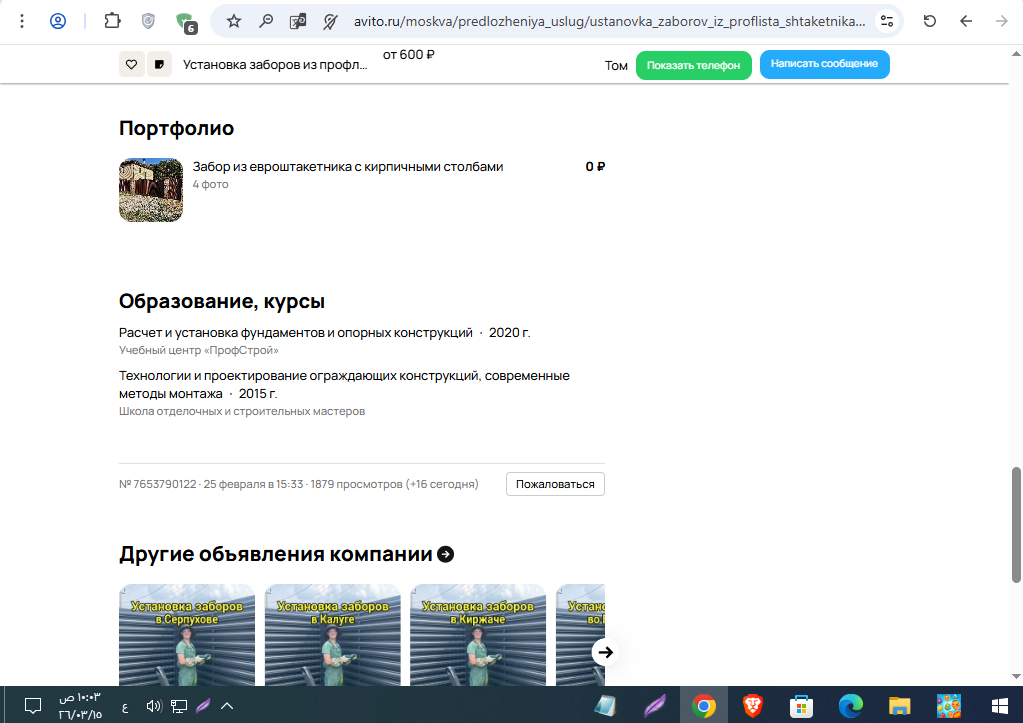Viewport: 1023px width, 723px height.
Task: Click the Образование, курсы heading
Action: pos(222,301)
